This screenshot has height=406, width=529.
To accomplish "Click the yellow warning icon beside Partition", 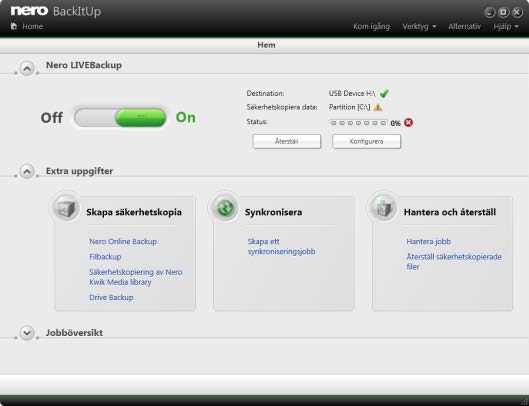I will 378,107.
